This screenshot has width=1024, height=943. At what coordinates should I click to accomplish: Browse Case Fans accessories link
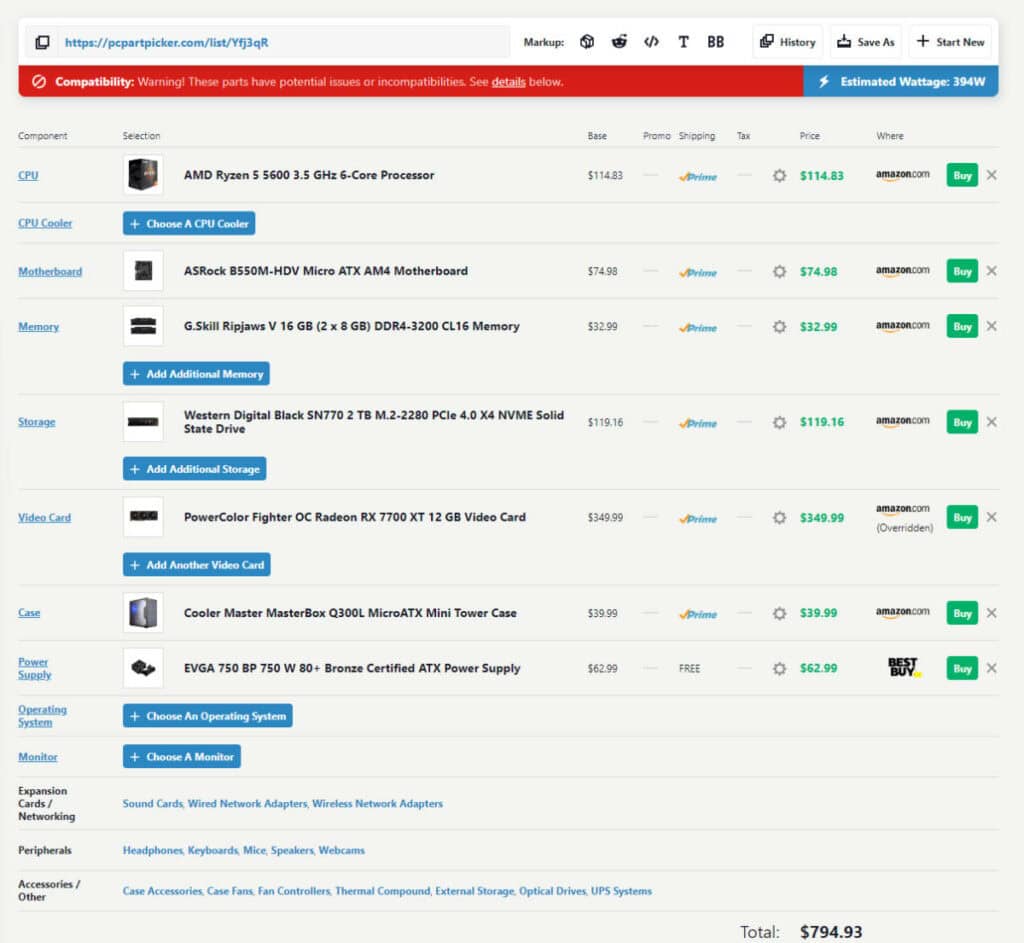[x=230, y=891]
